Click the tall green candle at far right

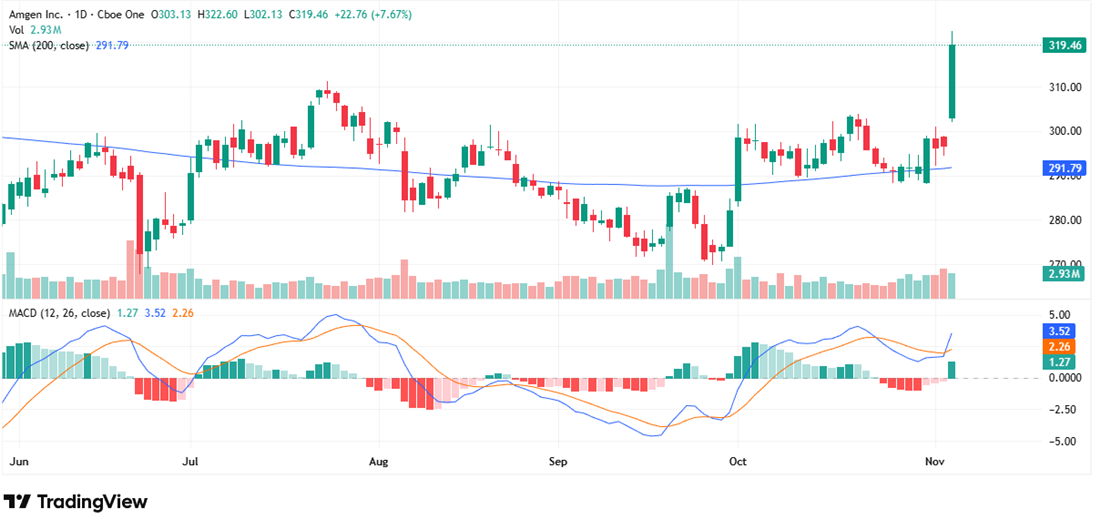tap(952, 80)
